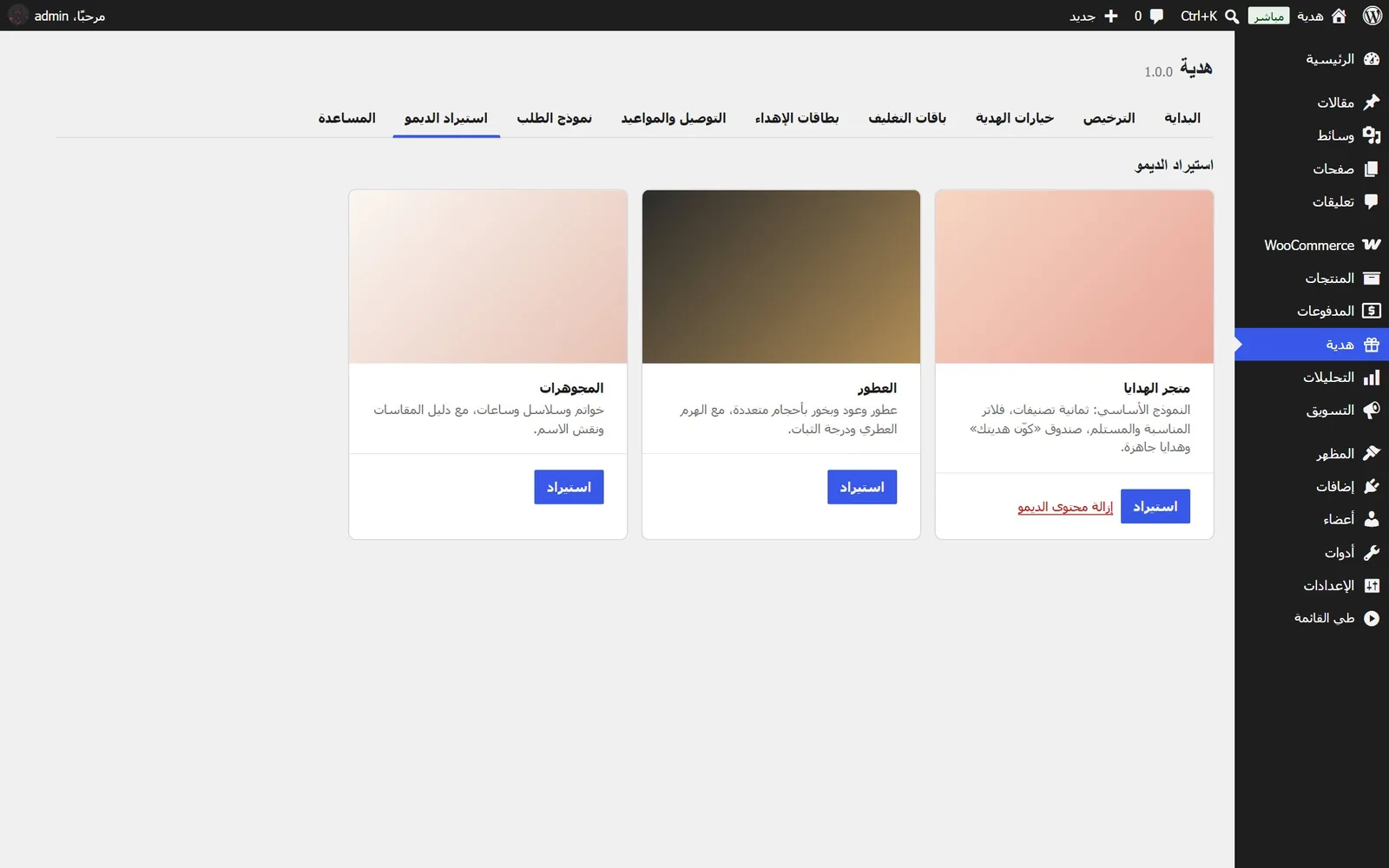Open the التحليلات analytics chart icon

coord(1372,378)
